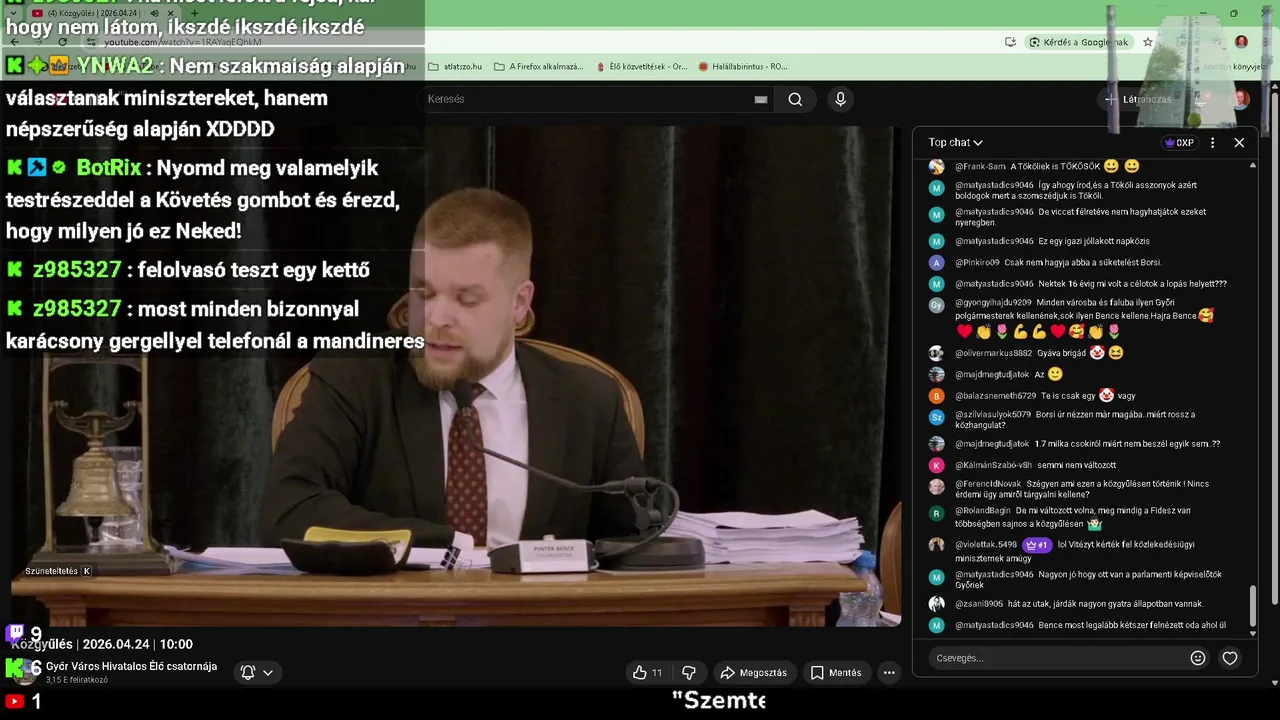Click @gyongyihajdu9209 avatar in chat

tap(936, 306)
